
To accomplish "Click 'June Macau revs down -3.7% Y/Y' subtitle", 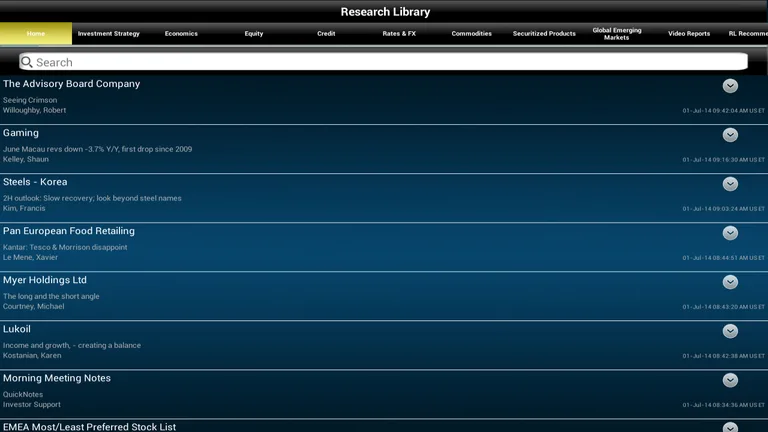I will [x=97, y=149].
